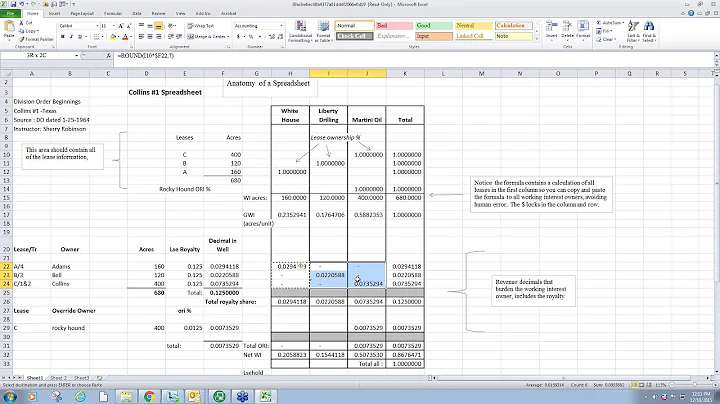The image size is (720, 404).
Task: Save the workbook with the quick access Save icon
Action: 13,4
